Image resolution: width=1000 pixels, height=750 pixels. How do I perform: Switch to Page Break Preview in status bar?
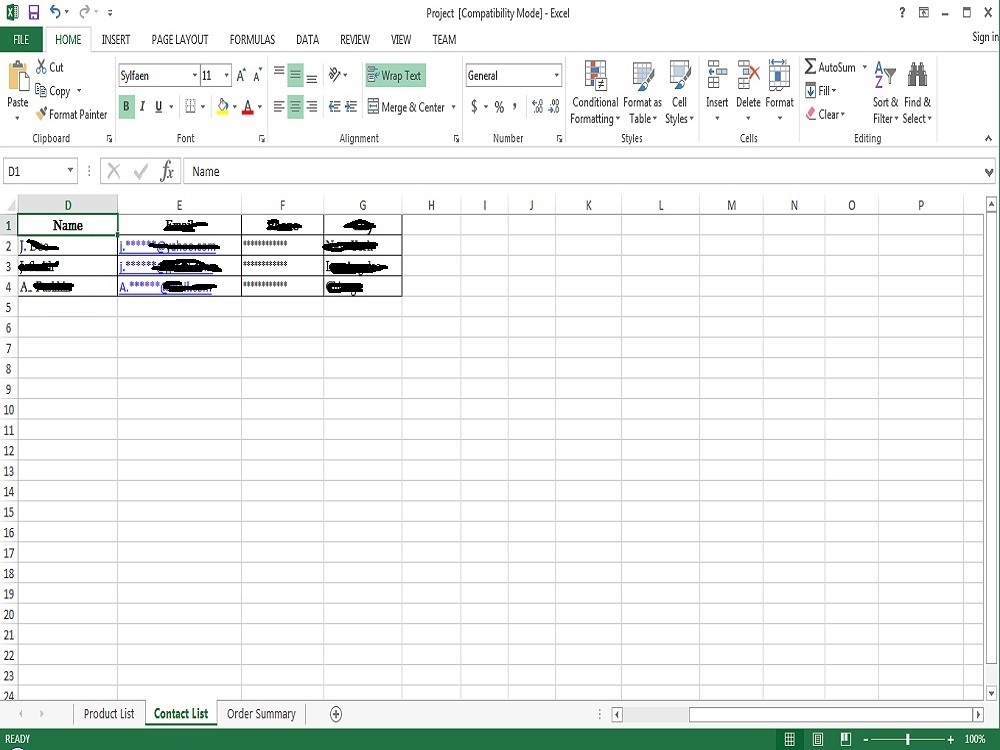point(846,739)
